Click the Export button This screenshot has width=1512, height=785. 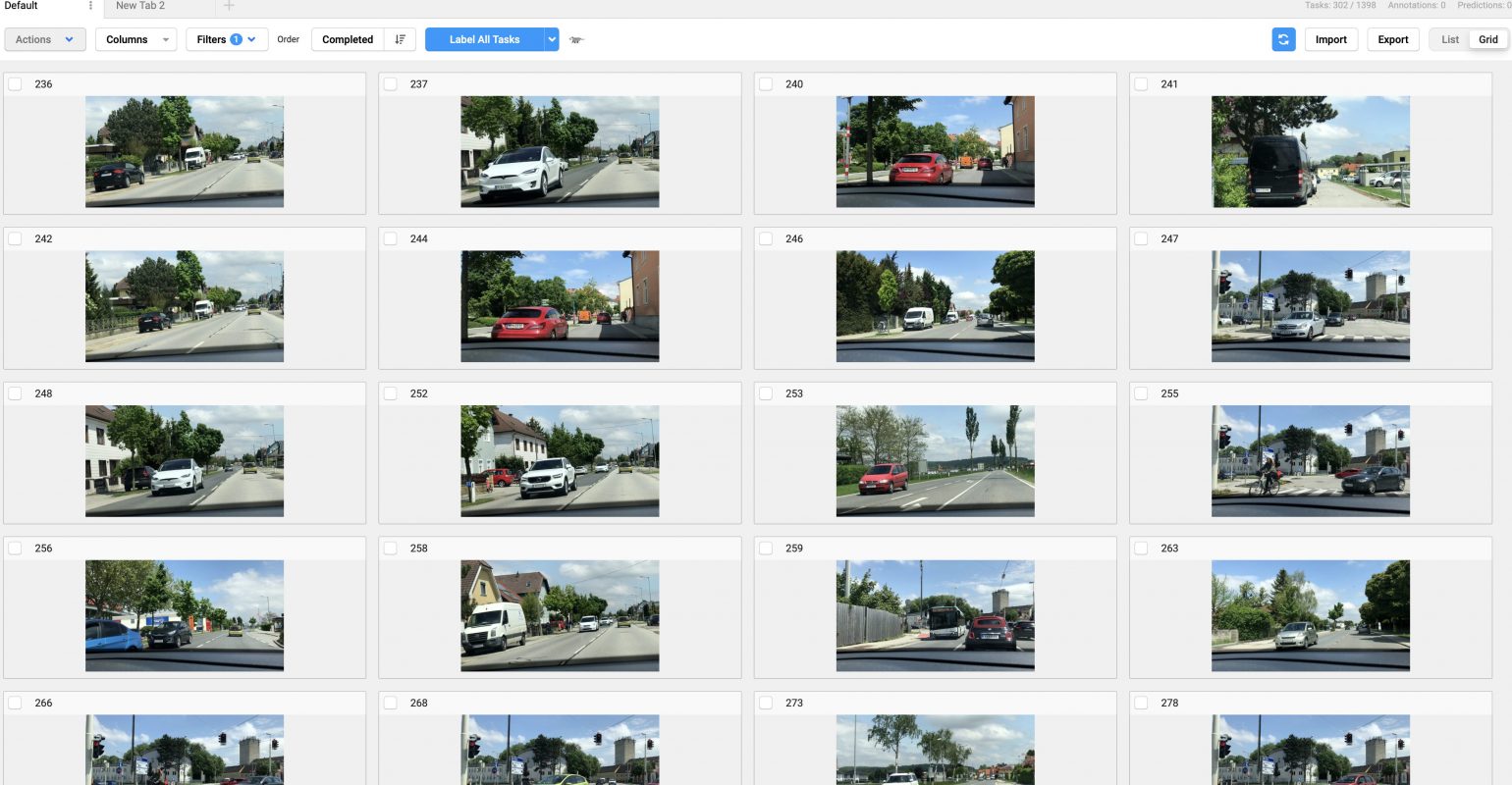1393,39
